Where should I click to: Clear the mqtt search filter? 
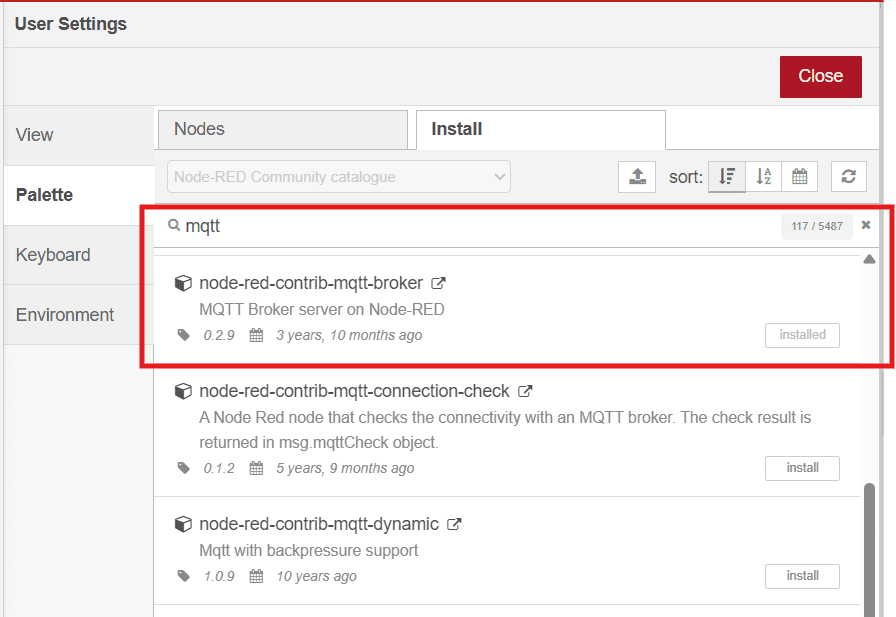[866, 226]
